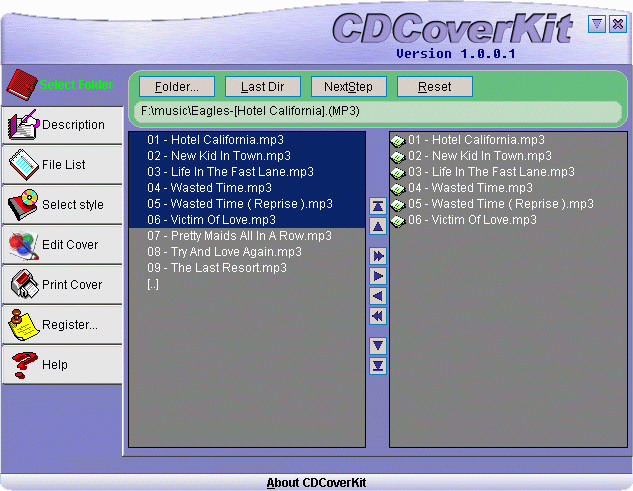This screenshot has height=491, width=633.
Task: Click icon beside 05 - Wasted Time (Reprise) in right list
Action: pyautogui.click(x=398, y=205)
